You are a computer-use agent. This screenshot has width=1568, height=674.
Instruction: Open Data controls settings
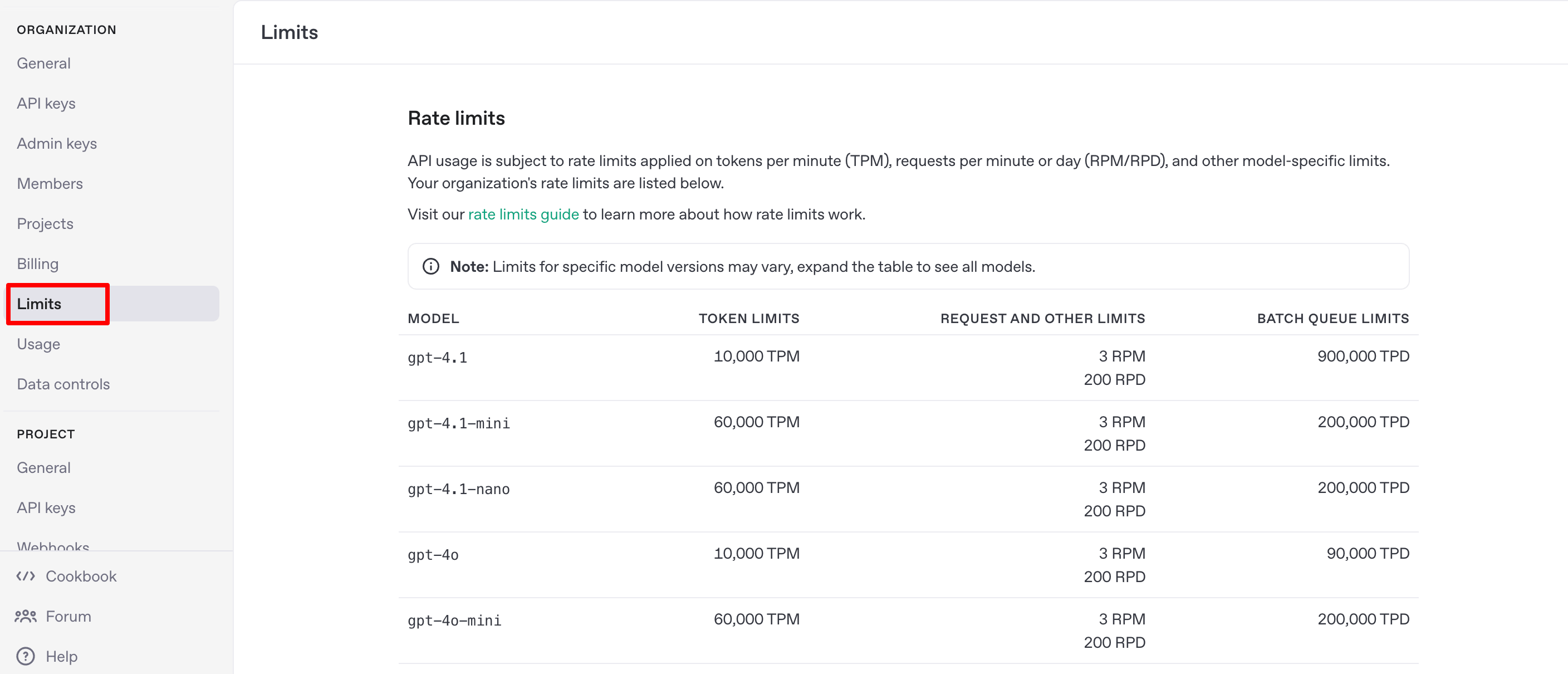tap(63, 384)
